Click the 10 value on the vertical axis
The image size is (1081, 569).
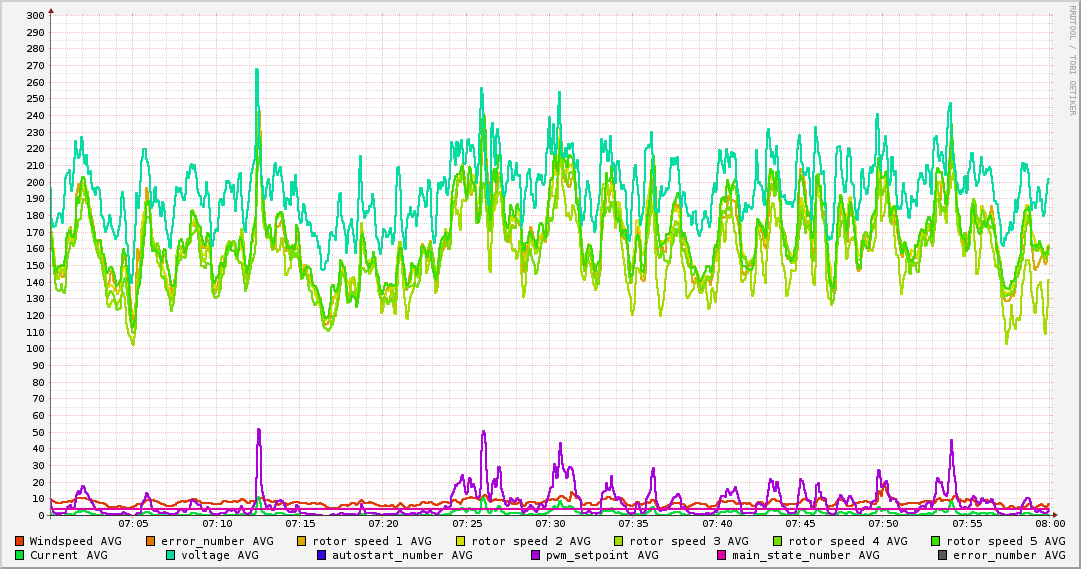(x=39, y=499)
